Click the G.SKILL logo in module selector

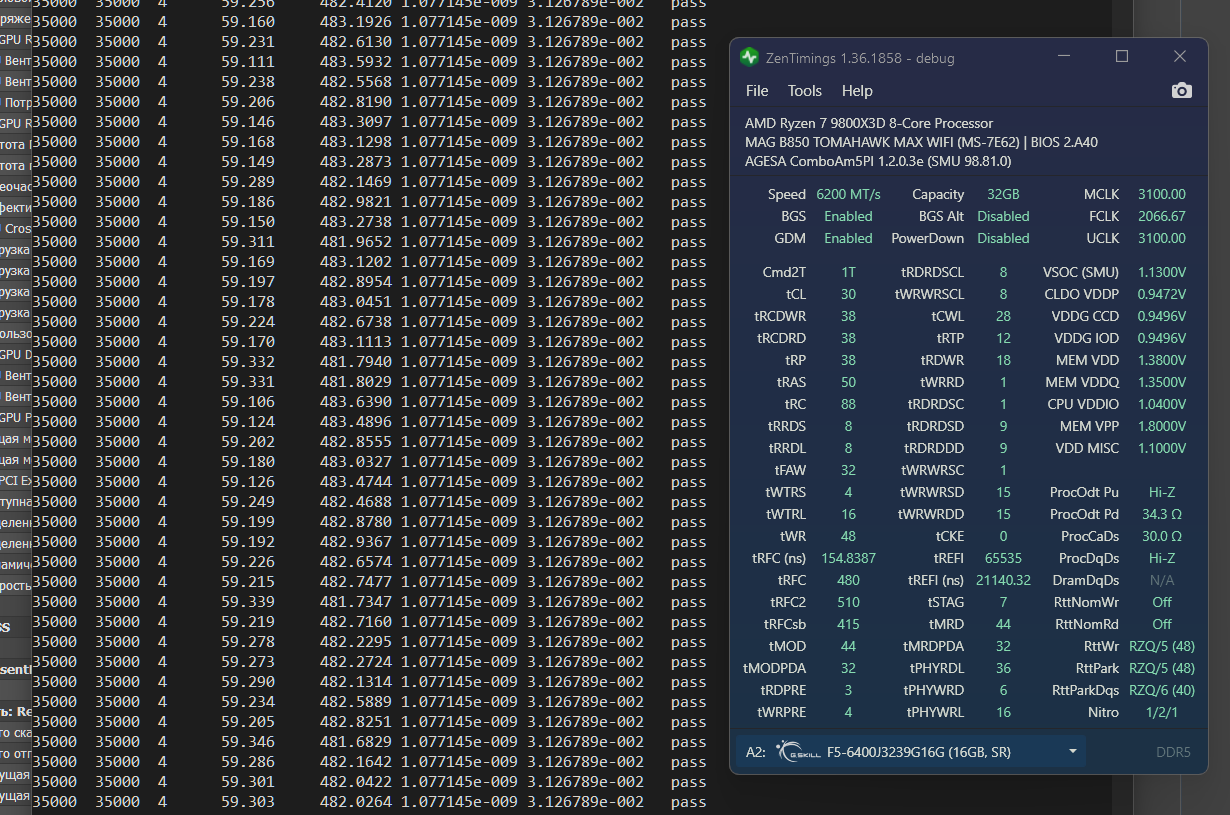pyautogui.click(x=797, y=752)
